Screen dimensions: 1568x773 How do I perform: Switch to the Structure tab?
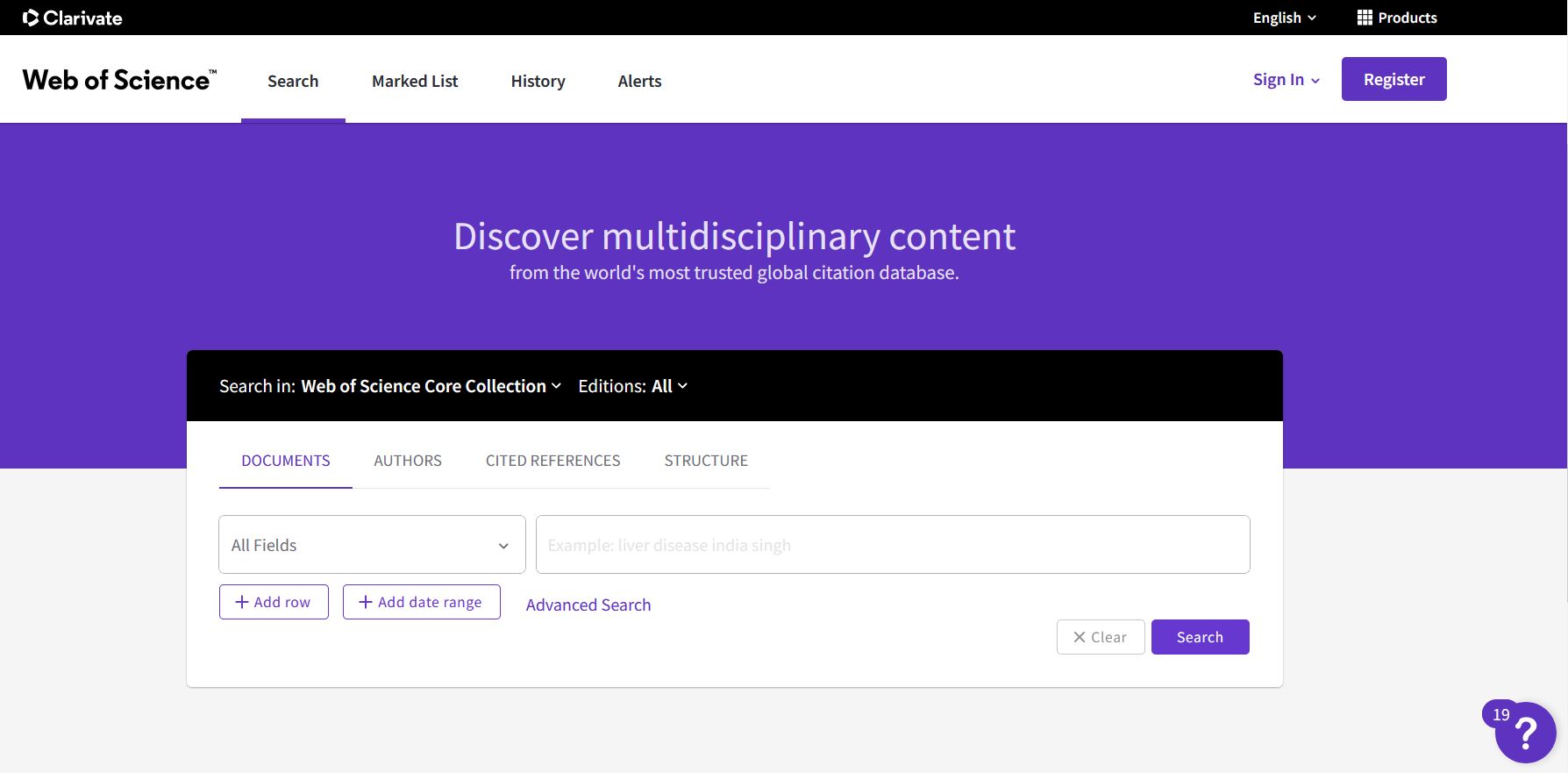706,461
